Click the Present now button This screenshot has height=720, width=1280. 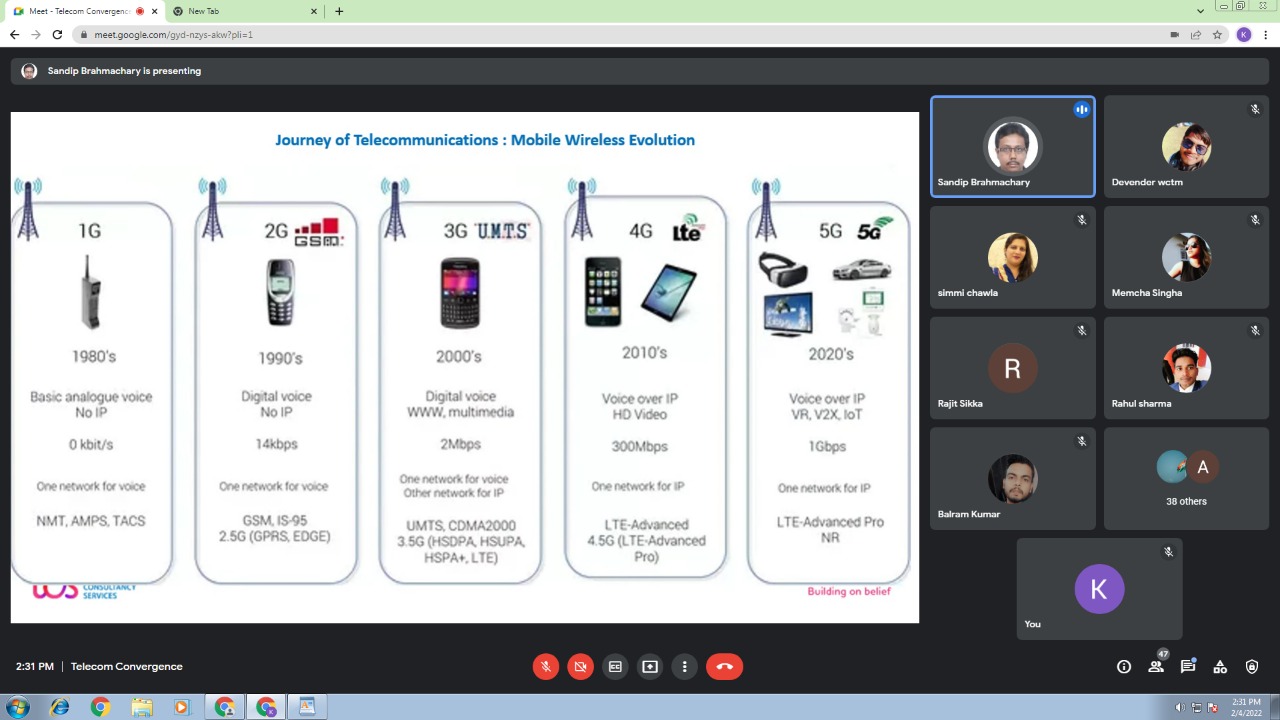[x=650, y=667]
